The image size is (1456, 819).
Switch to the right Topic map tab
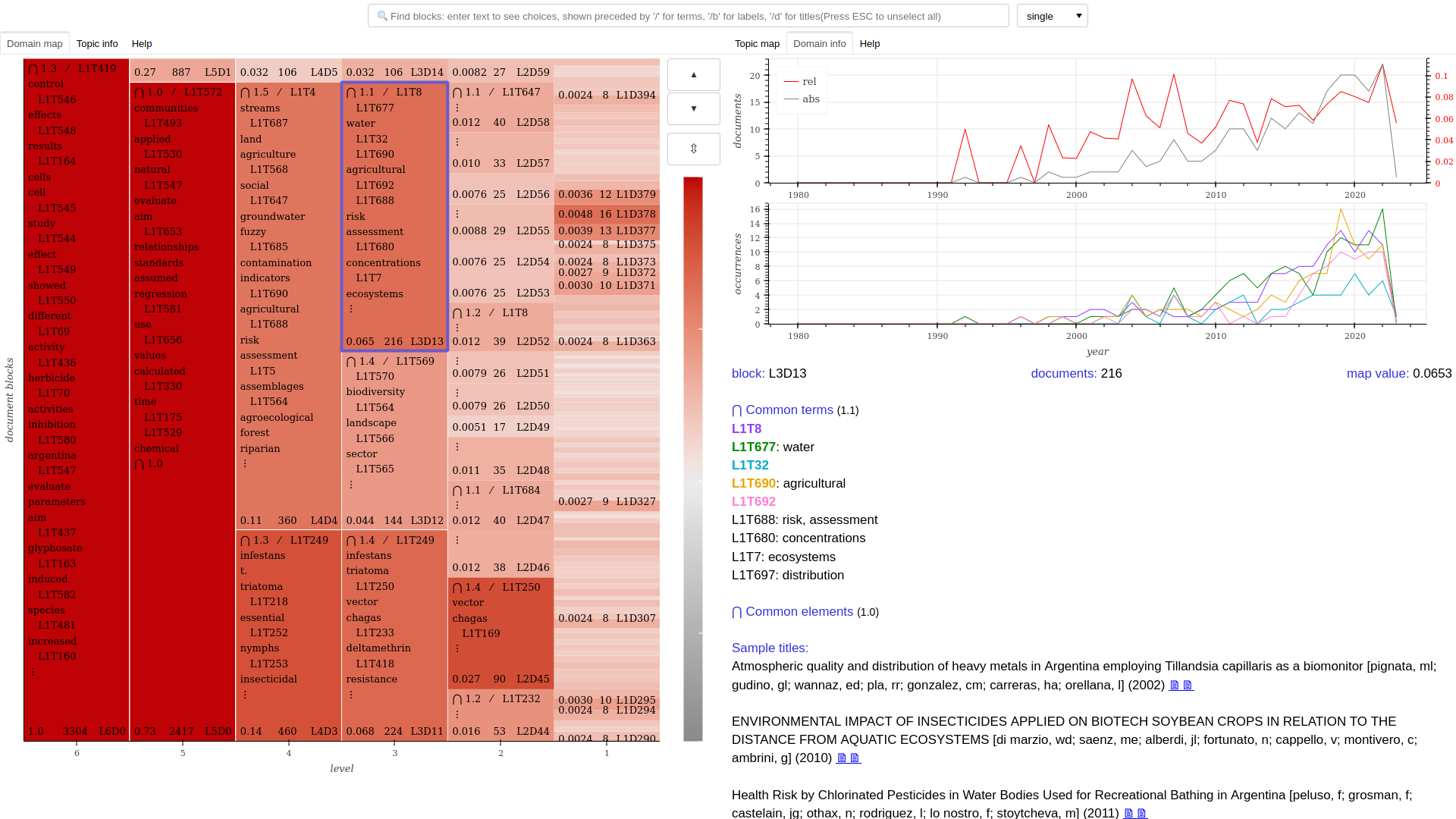tap(757, 44)
